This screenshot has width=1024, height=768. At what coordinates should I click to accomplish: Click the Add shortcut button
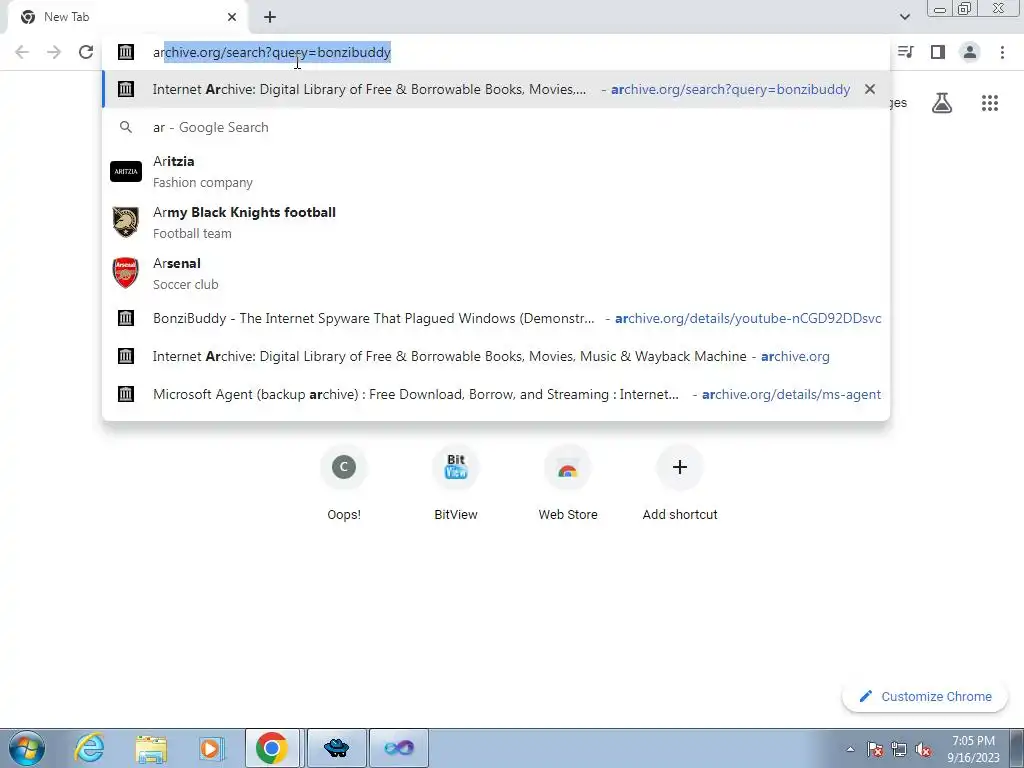pos(680,483)
